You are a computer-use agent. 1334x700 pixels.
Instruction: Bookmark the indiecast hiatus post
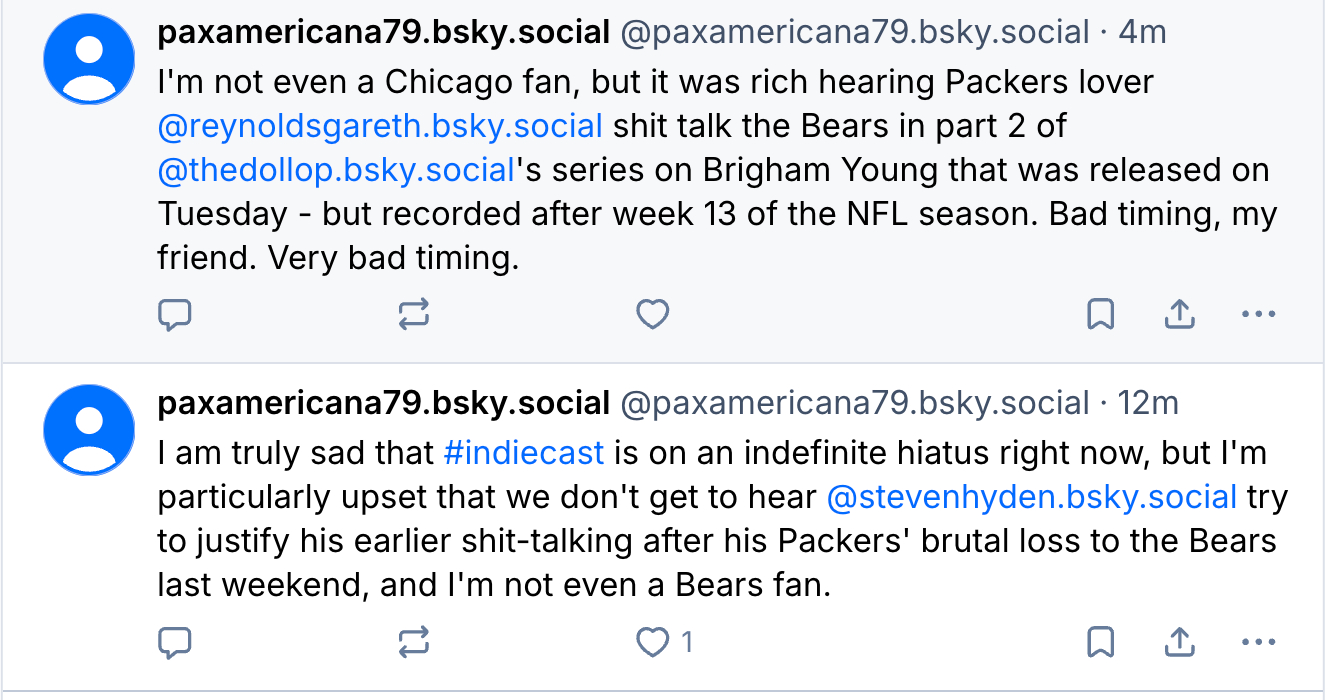[1100, 642]
